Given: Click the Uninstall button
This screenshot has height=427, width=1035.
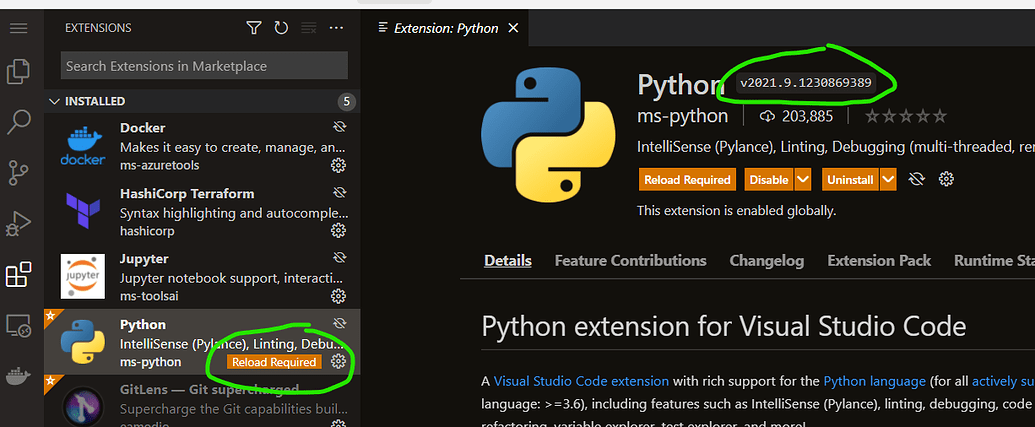Looking at the screenshot, I should click(x=850, y=180).
